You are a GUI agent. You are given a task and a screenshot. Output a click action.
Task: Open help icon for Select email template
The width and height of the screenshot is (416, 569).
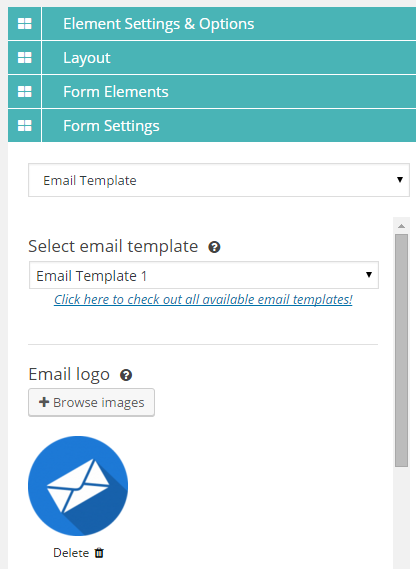pos(214,247)
